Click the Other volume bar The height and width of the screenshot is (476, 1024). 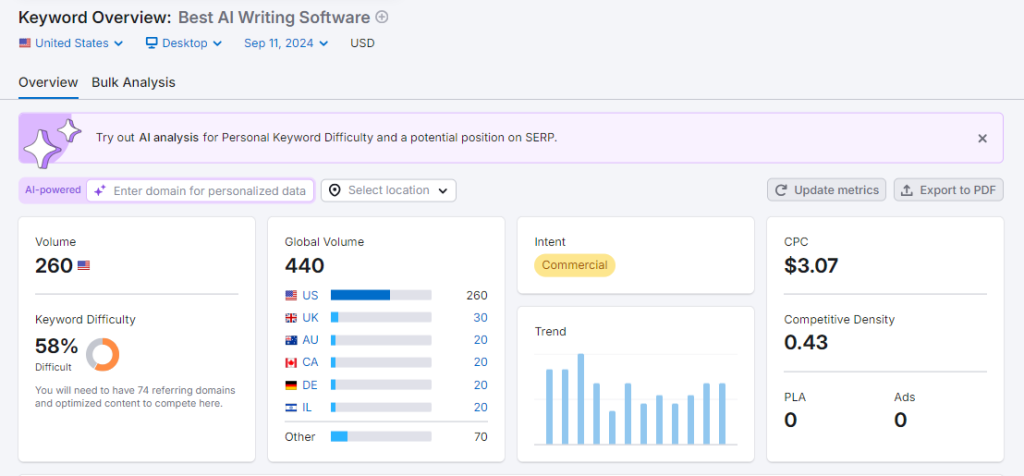(381, 436)
